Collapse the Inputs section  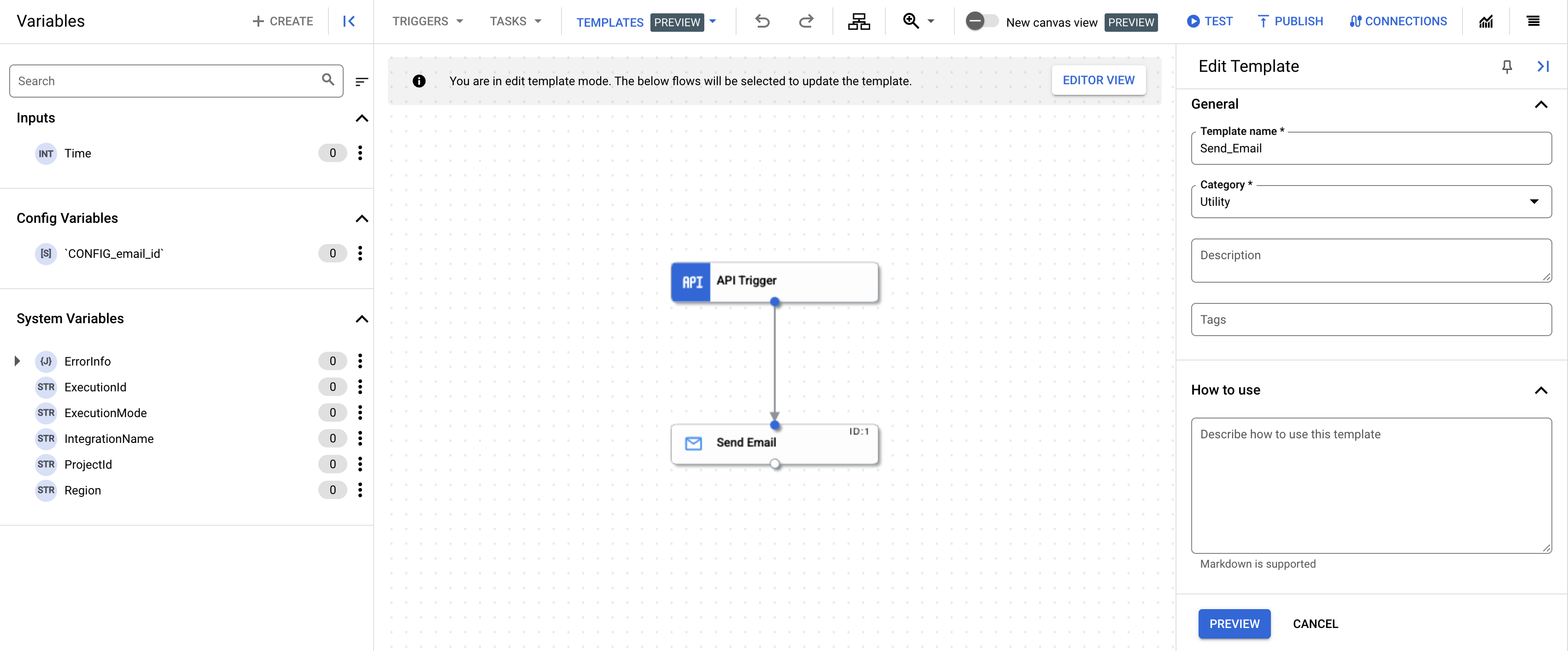pyautogui.click(x=363, y=119)
